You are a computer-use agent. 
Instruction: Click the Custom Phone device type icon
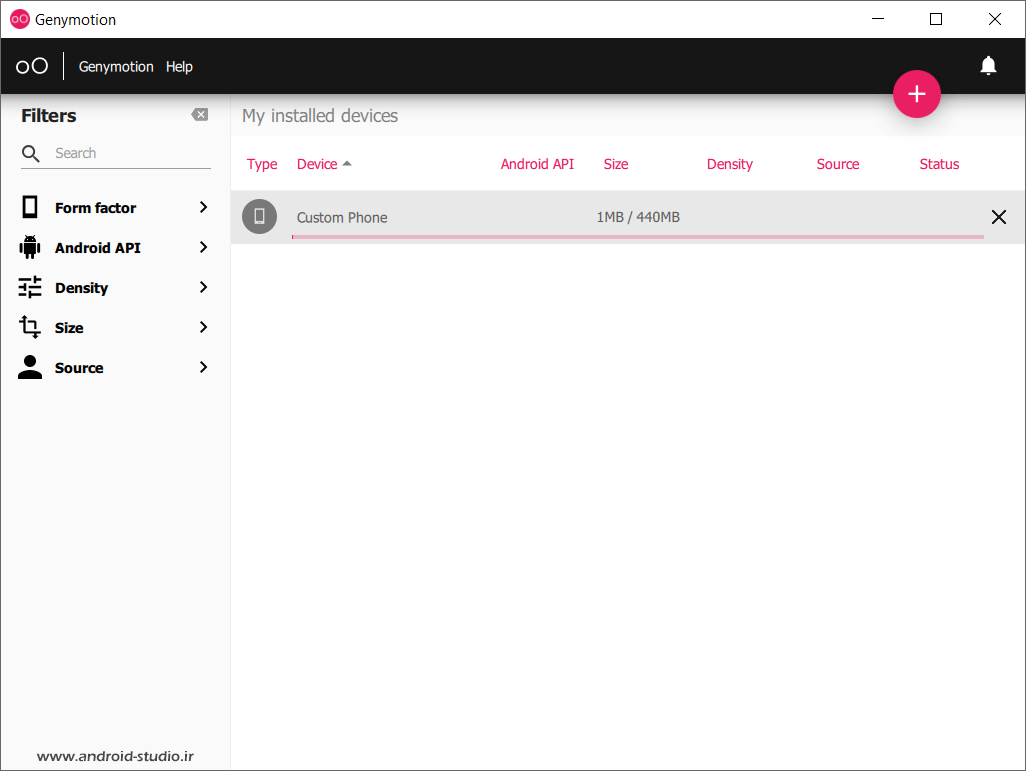(x=259, y=217)
